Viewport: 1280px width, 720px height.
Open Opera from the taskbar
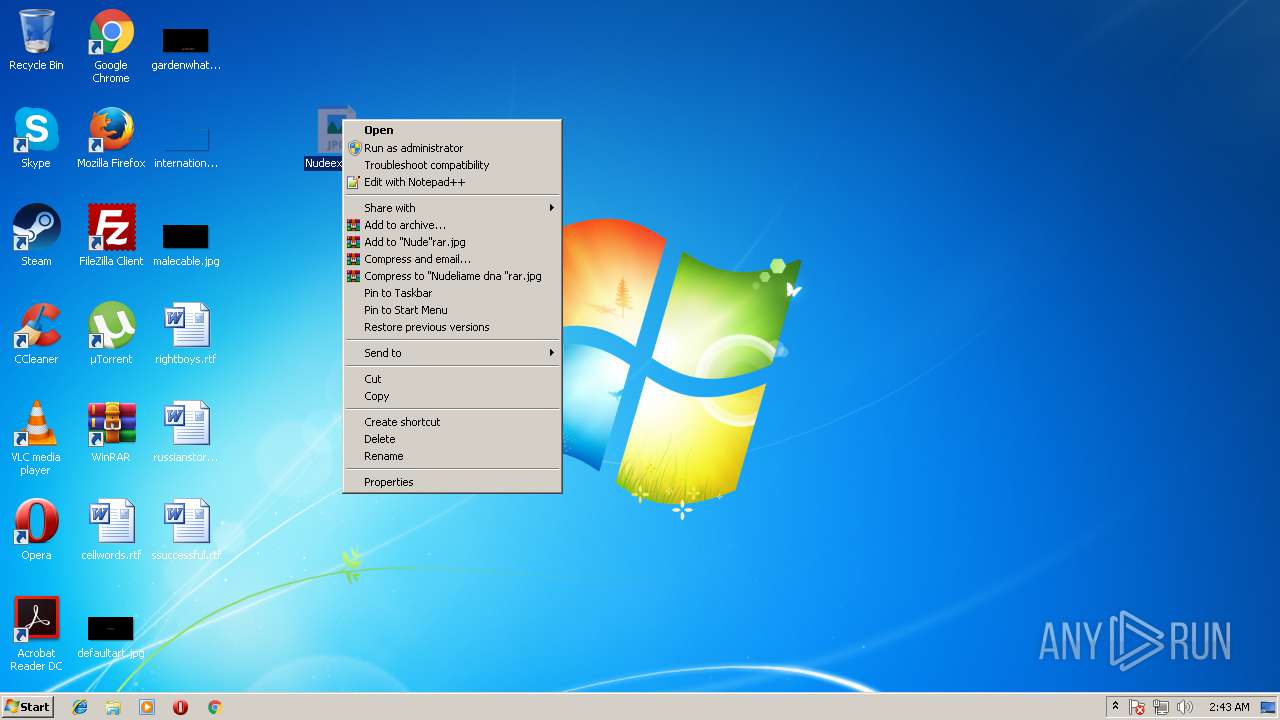(x=180, y=707)
